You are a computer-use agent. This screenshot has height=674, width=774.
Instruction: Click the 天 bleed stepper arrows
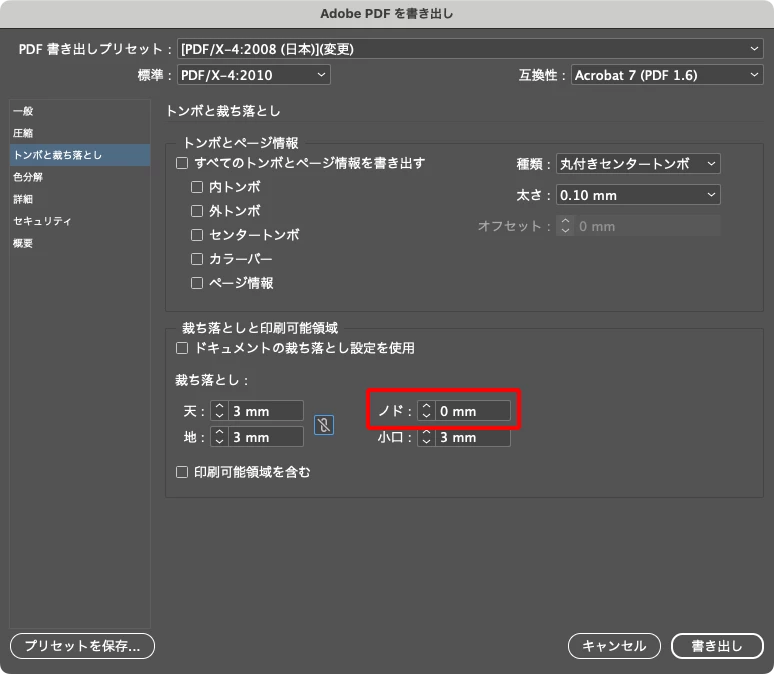(220, 411)
